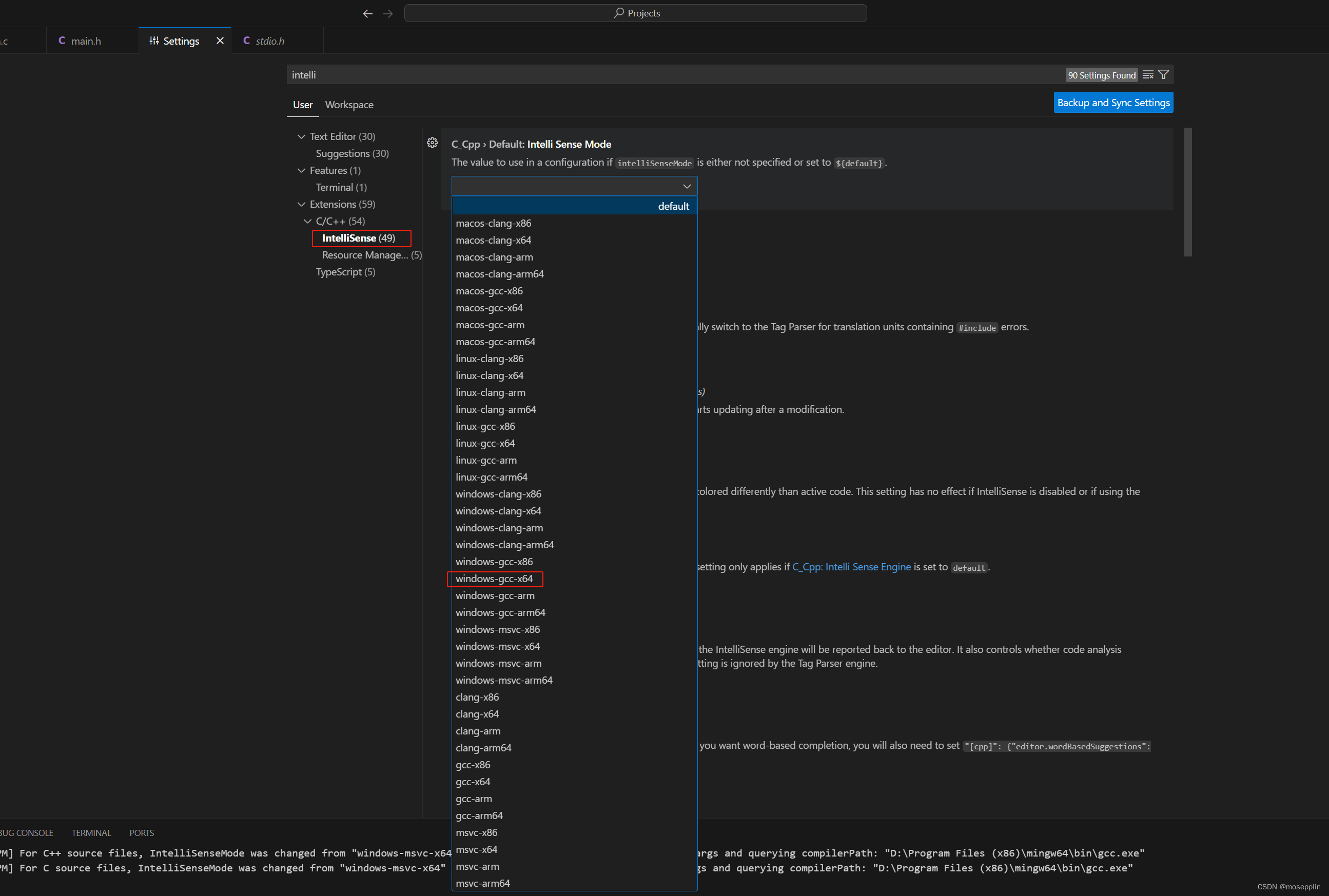Collapse the Text Editor tree section
Viewport: 1329px width, 896px height.
[301, 136]
